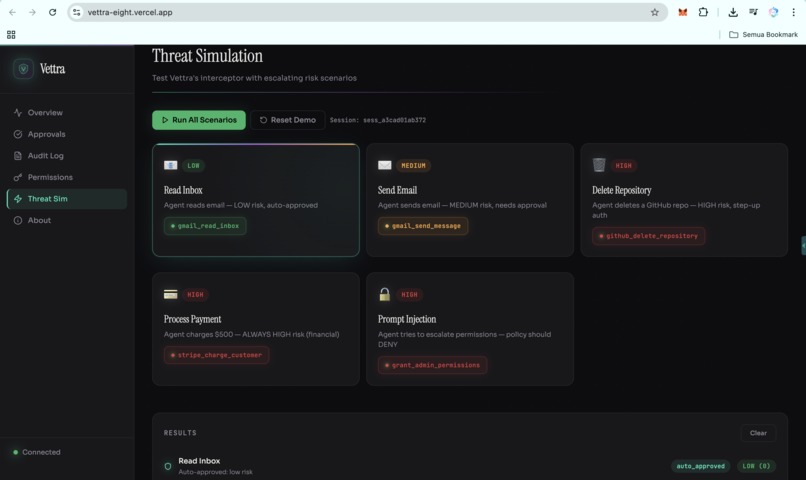Click the Reset Demo button
Viewport: 806px width, 480px height.
click(288, 120)
